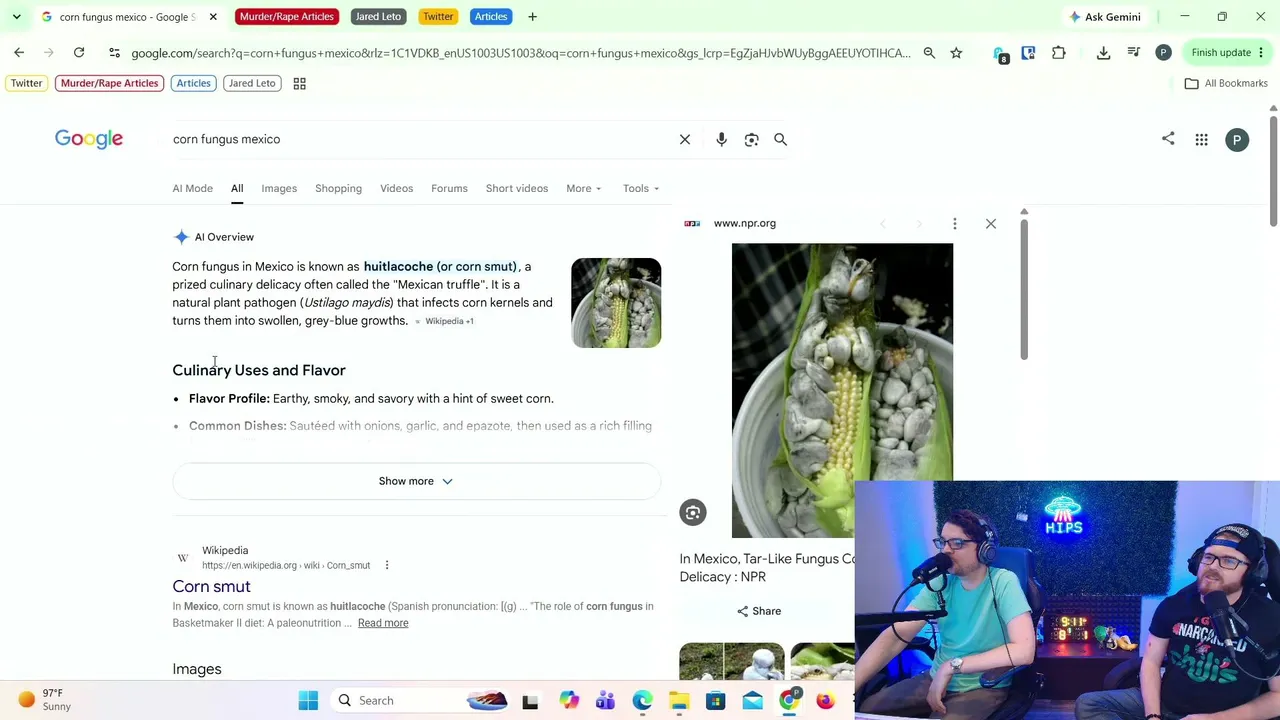The image size is (1280, 720).
Task: Select the All results tab
Action: tap(237, 188)
